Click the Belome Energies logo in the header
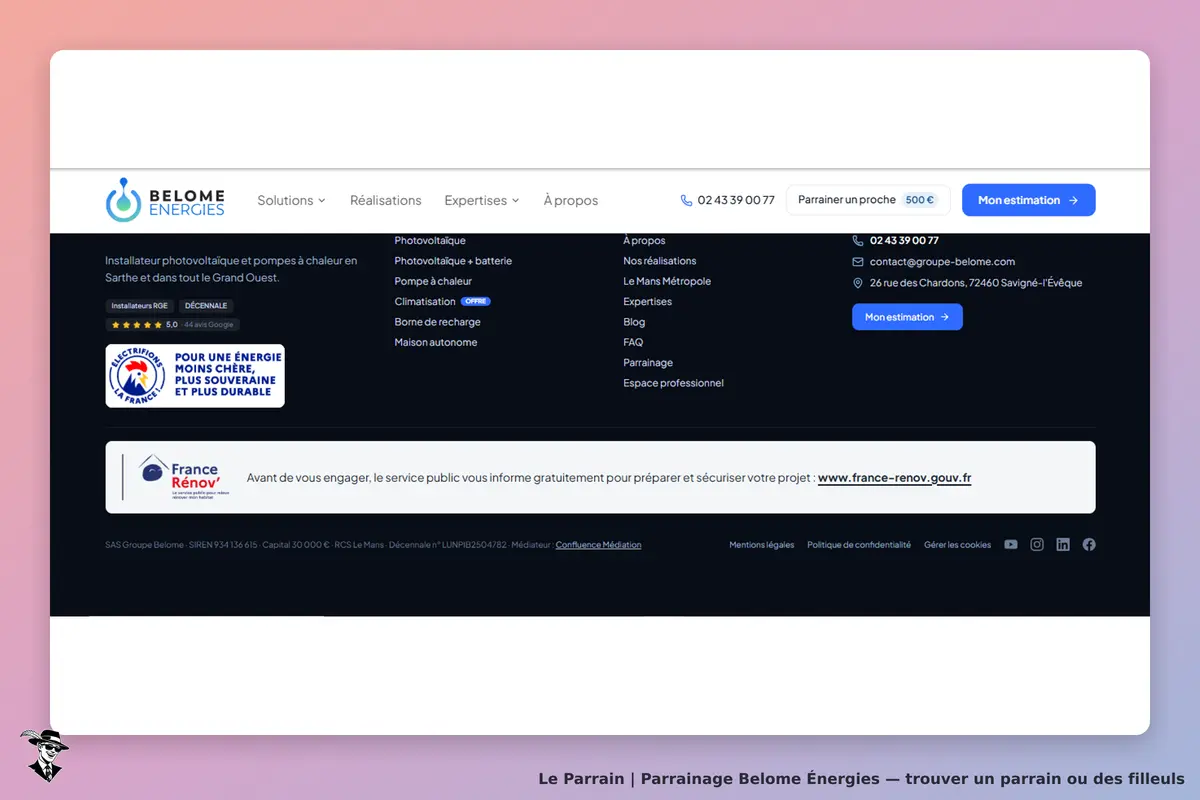 coord(165,200)
